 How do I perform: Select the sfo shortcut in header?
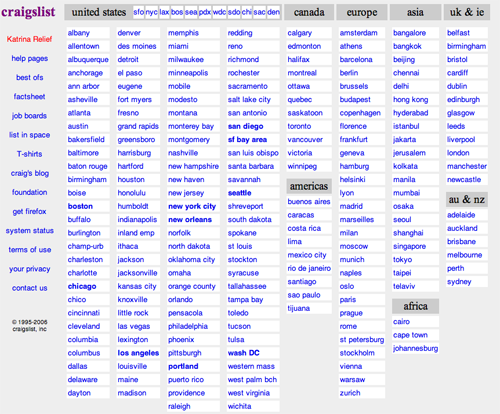click(138, 12)
